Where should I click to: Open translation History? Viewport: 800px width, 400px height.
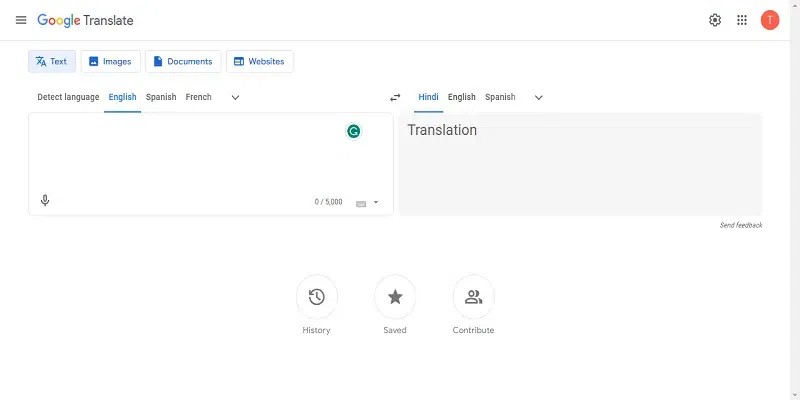(316, 297)
